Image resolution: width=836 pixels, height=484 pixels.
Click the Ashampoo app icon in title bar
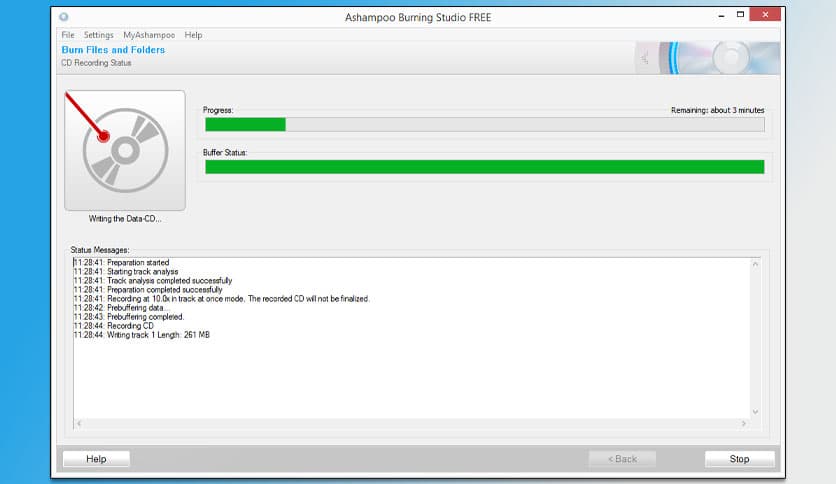pyautogui.click(x=63, y=17)
